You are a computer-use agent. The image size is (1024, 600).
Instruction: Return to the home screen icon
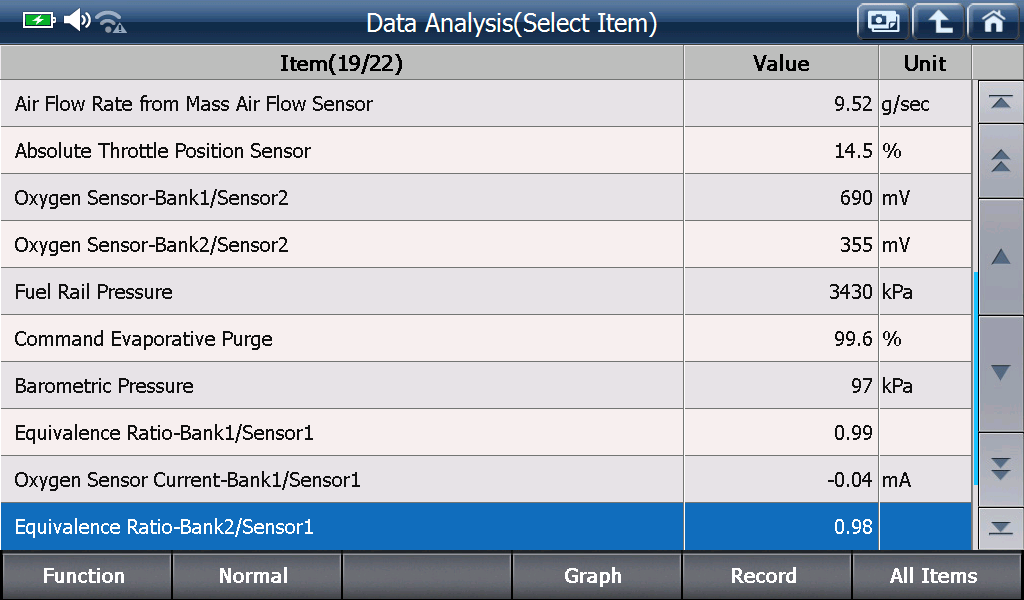click(993, 22)
